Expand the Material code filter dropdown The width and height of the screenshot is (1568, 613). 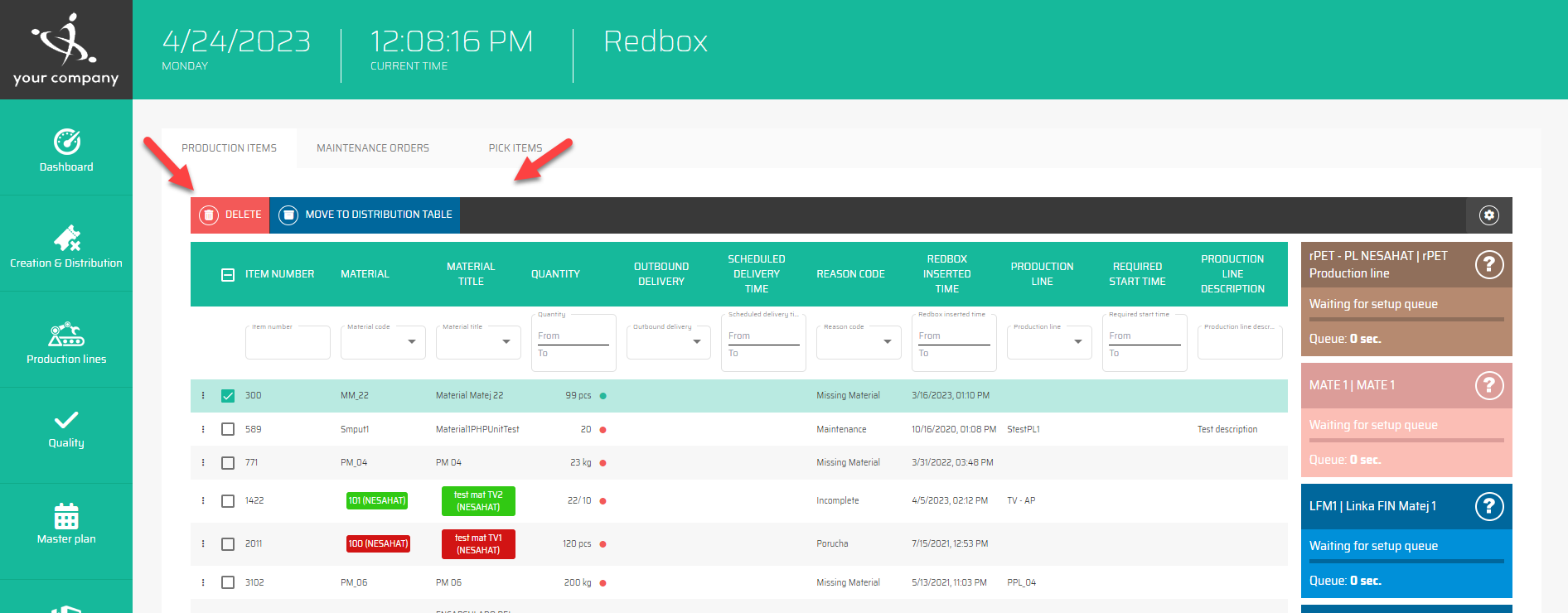[411, 341]
